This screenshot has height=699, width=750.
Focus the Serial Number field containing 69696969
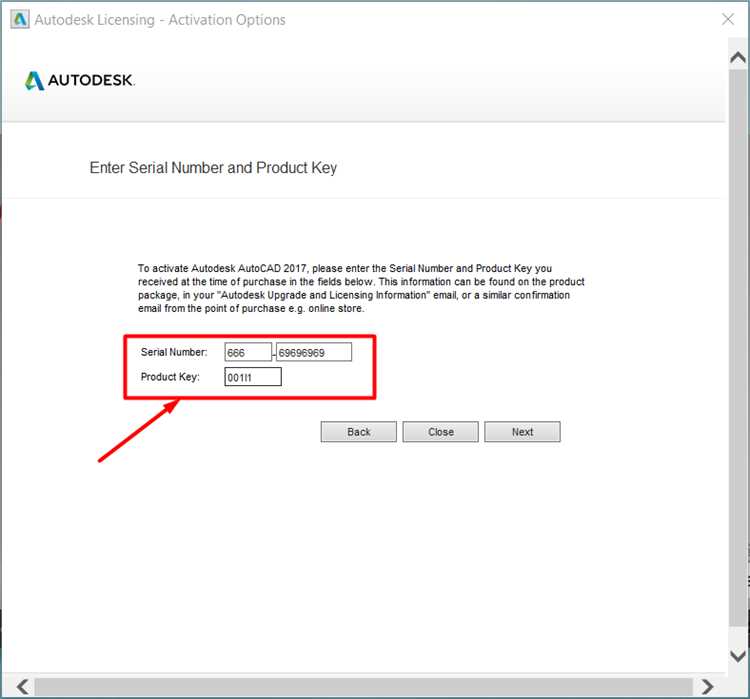coord(314,352)
